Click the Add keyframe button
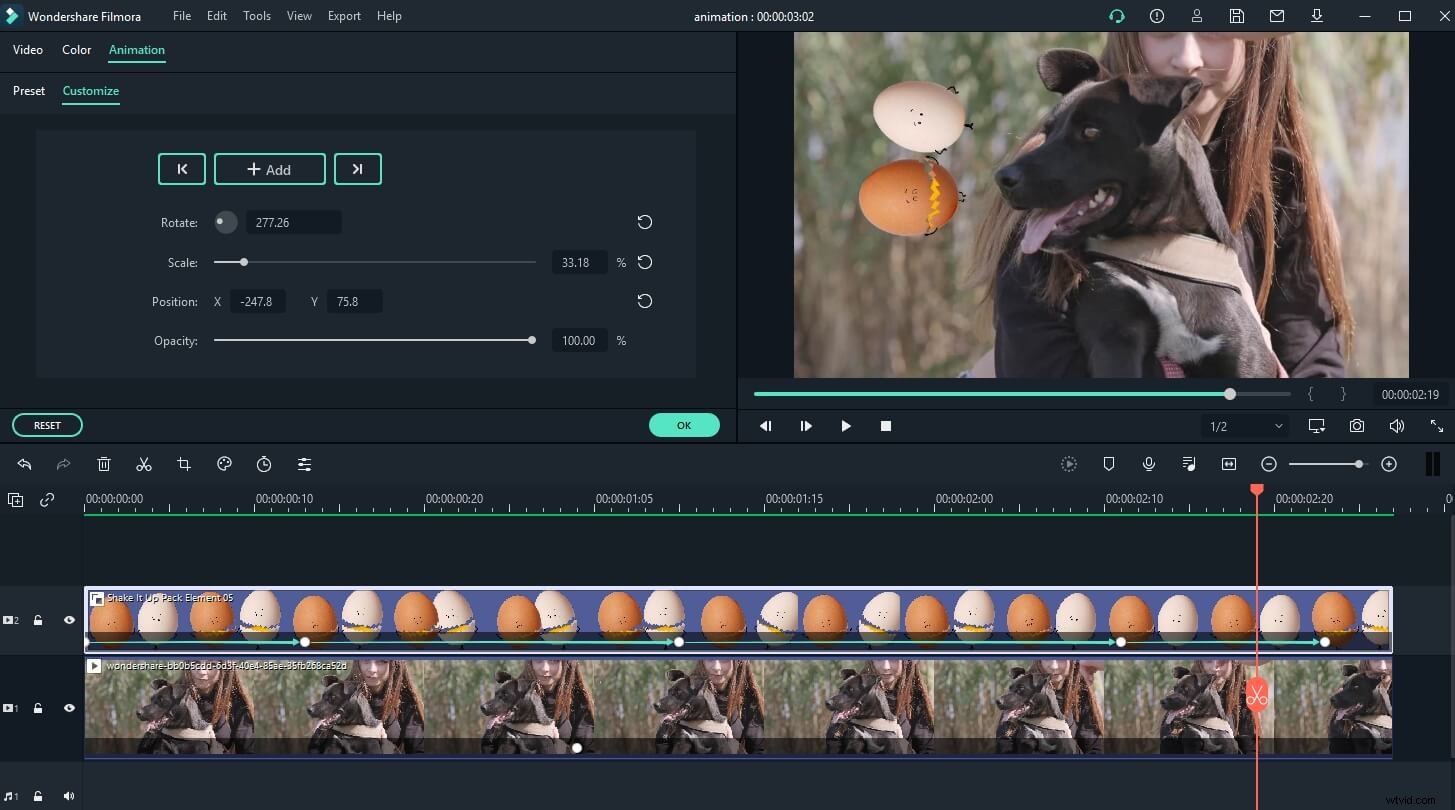The image size is (1455, 810). point(269,169)
